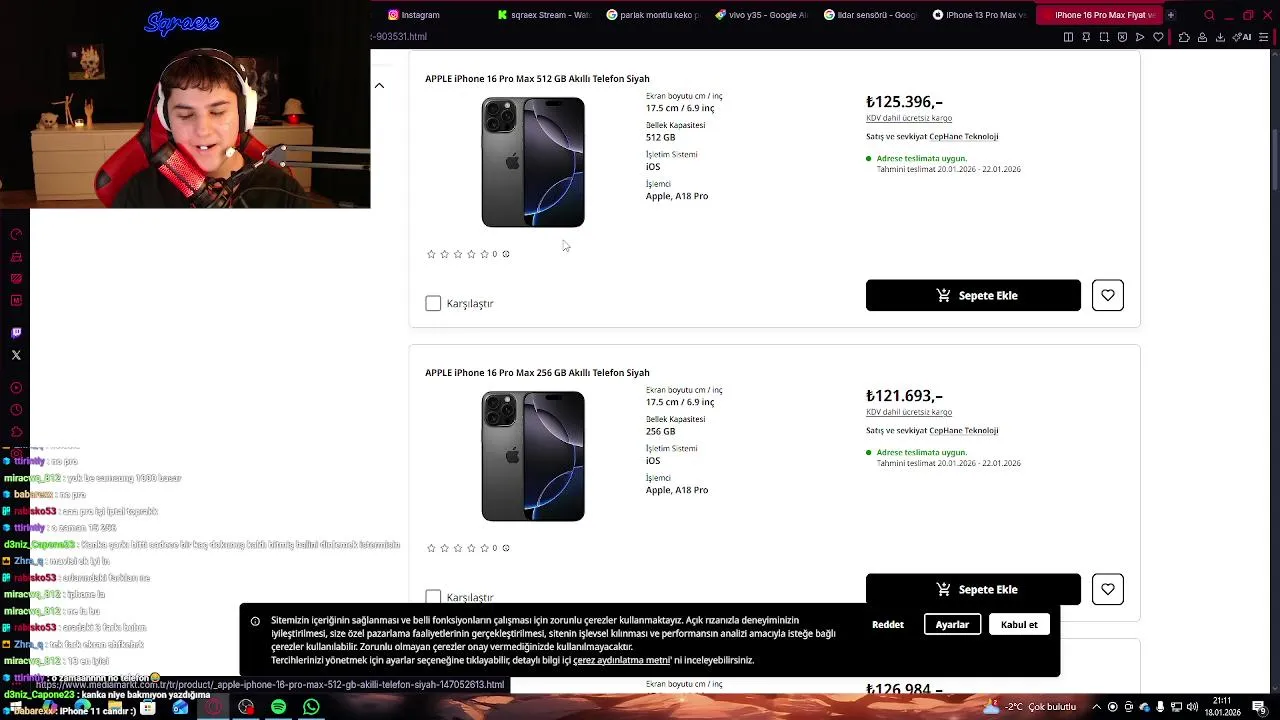
Task: Open the X (Twitter) sidebar icon
Action: [x=16, y=355]
